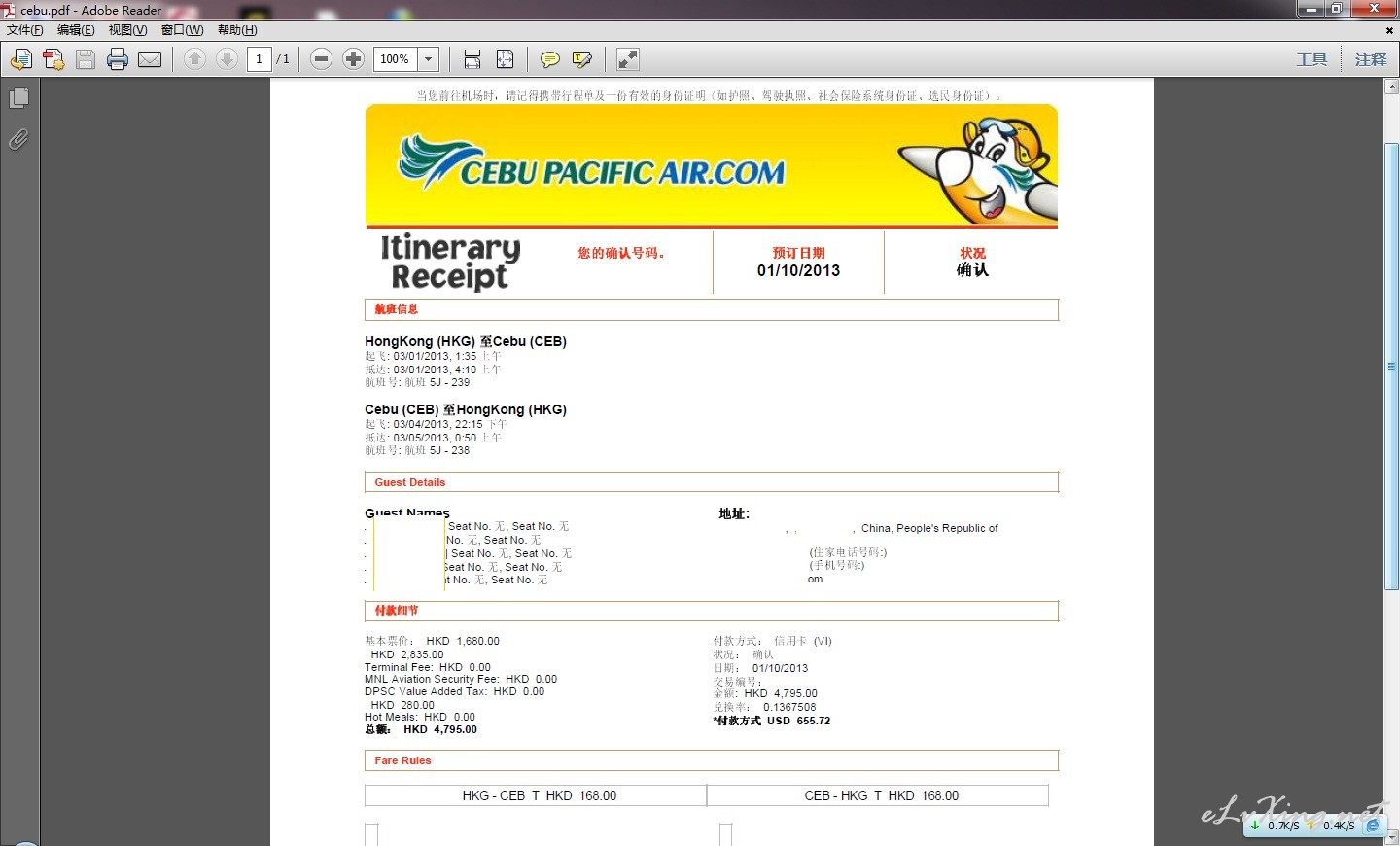Click HongKong (HKG) 至Cebu (CEB) heading

tap(466, 341)
